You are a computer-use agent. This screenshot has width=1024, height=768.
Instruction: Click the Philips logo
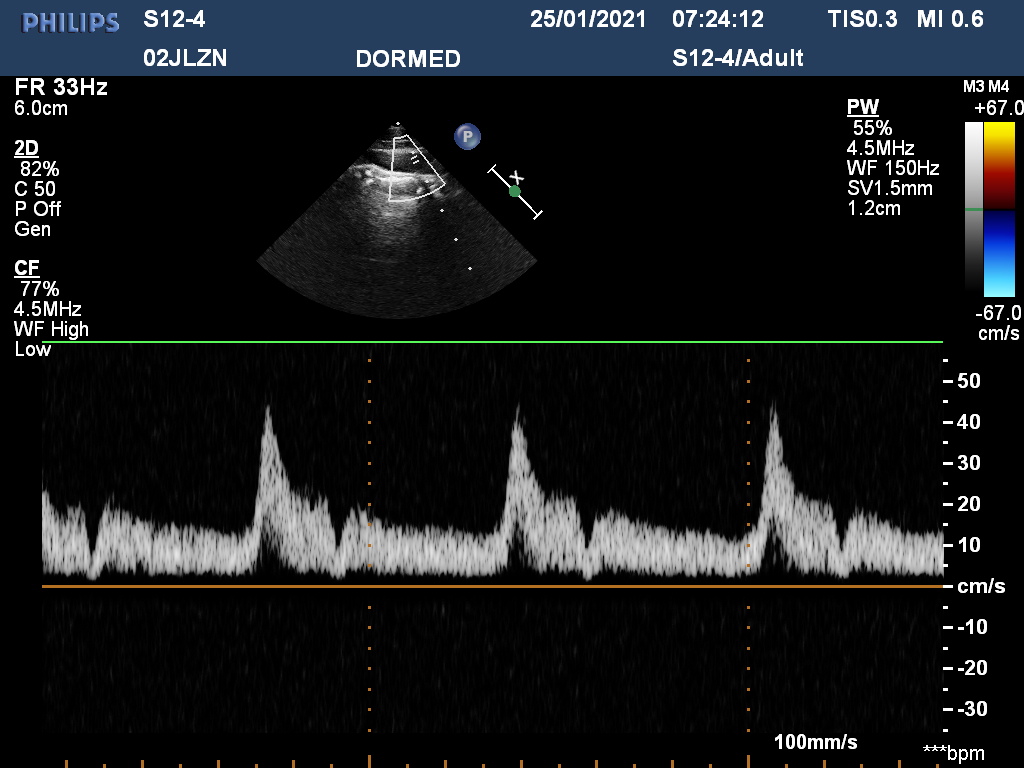click(x=70, y=22)
